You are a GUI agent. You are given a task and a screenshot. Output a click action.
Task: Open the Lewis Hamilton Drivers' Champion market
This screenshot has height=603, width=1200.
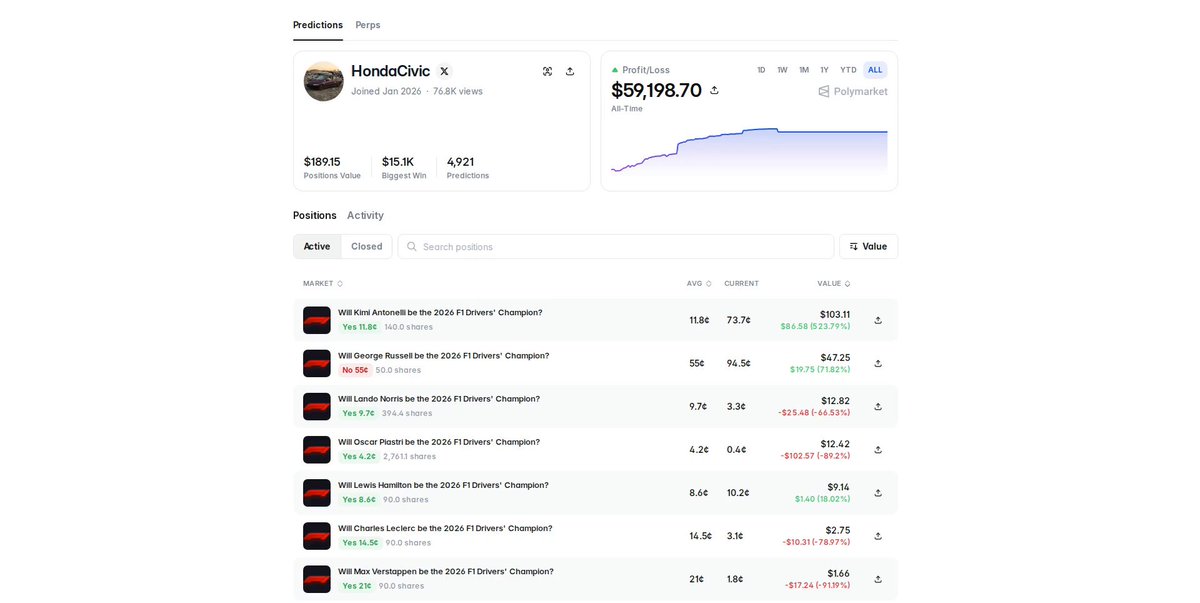tap(443, 485)
